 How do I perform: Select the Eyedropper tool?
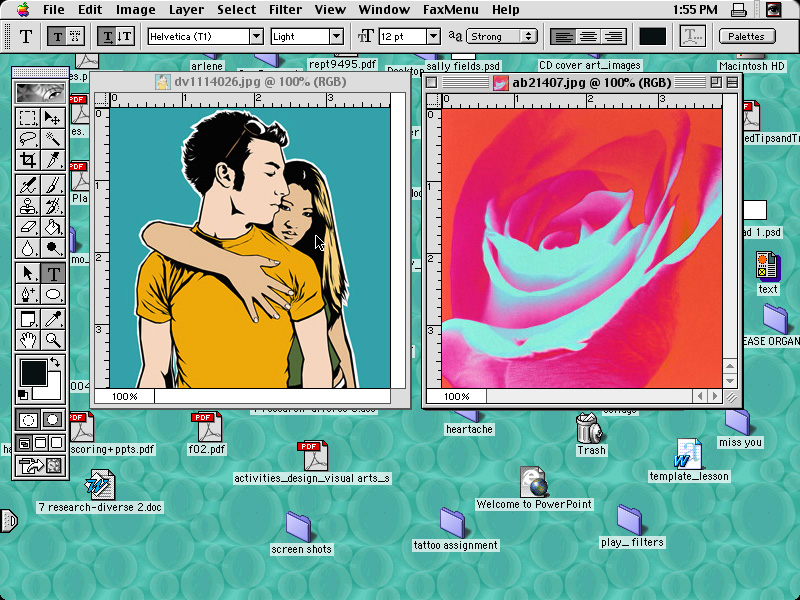click(53, 319)
